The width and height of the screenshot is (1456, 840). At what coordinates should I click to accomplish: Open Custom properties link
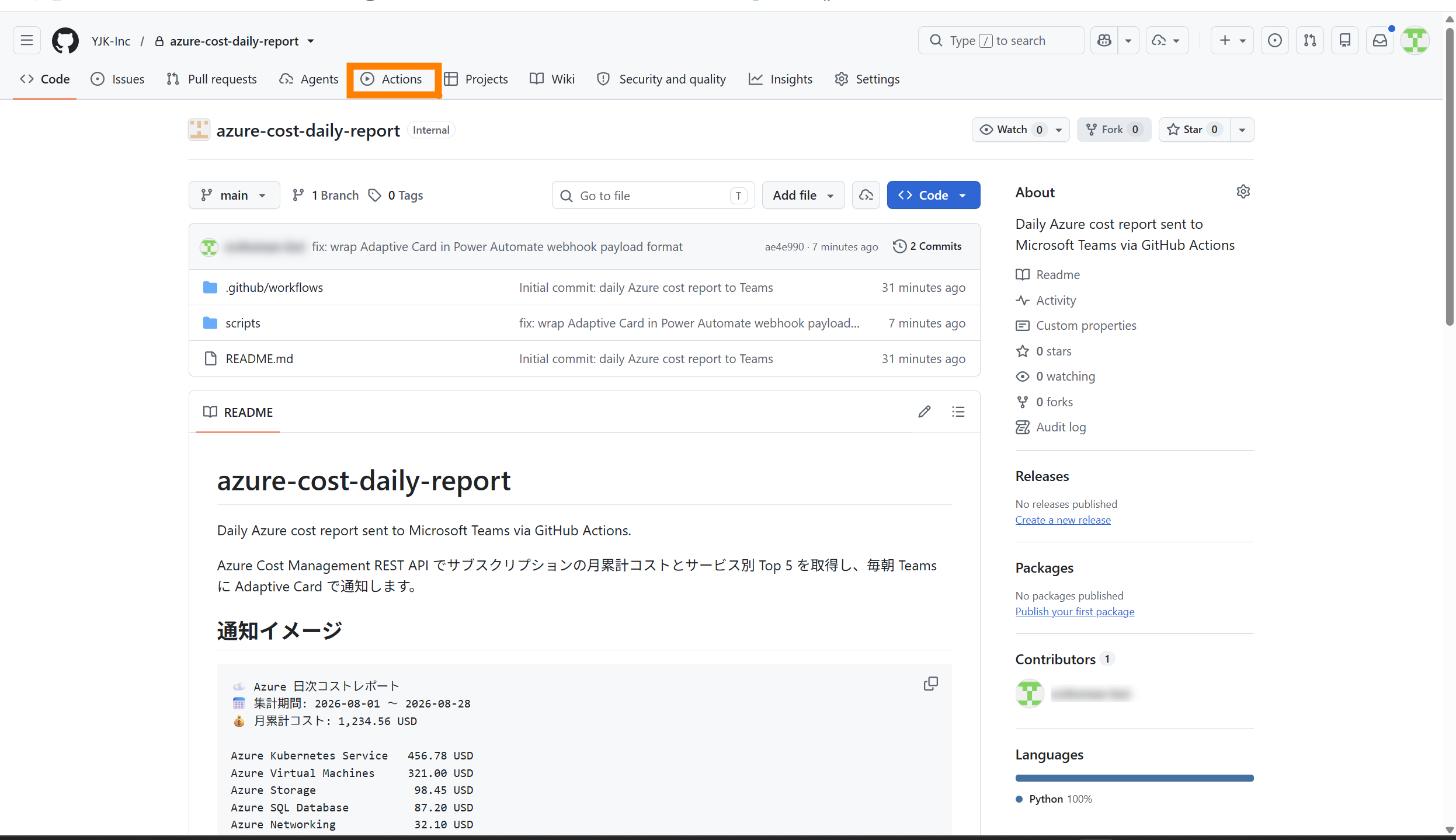tap(1076, 326)
